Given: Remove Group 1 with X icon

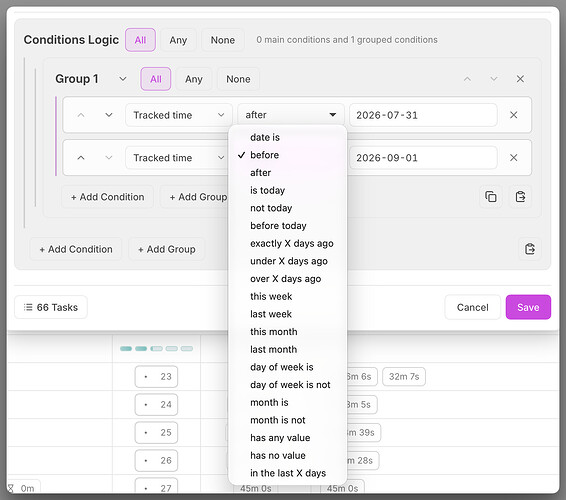Looking at the screenshot, I should point(520,79).
